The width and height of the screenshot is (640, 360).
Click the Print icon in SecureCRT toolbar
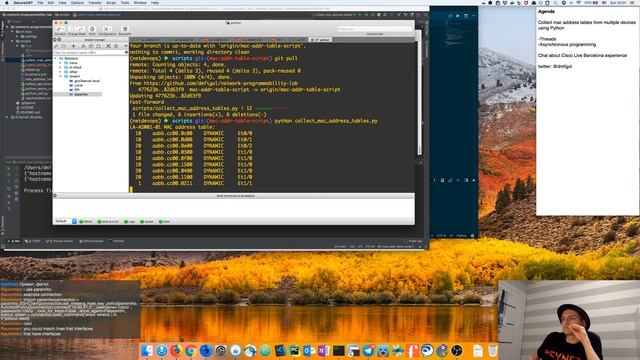pos(92,30)
